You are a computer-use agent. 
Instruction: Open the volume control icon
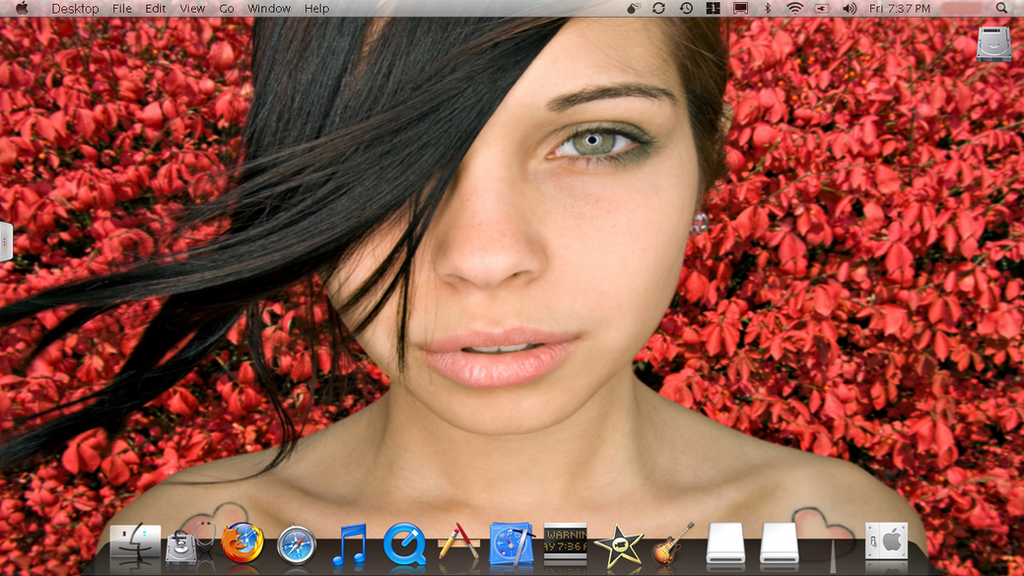coord(850,8)
